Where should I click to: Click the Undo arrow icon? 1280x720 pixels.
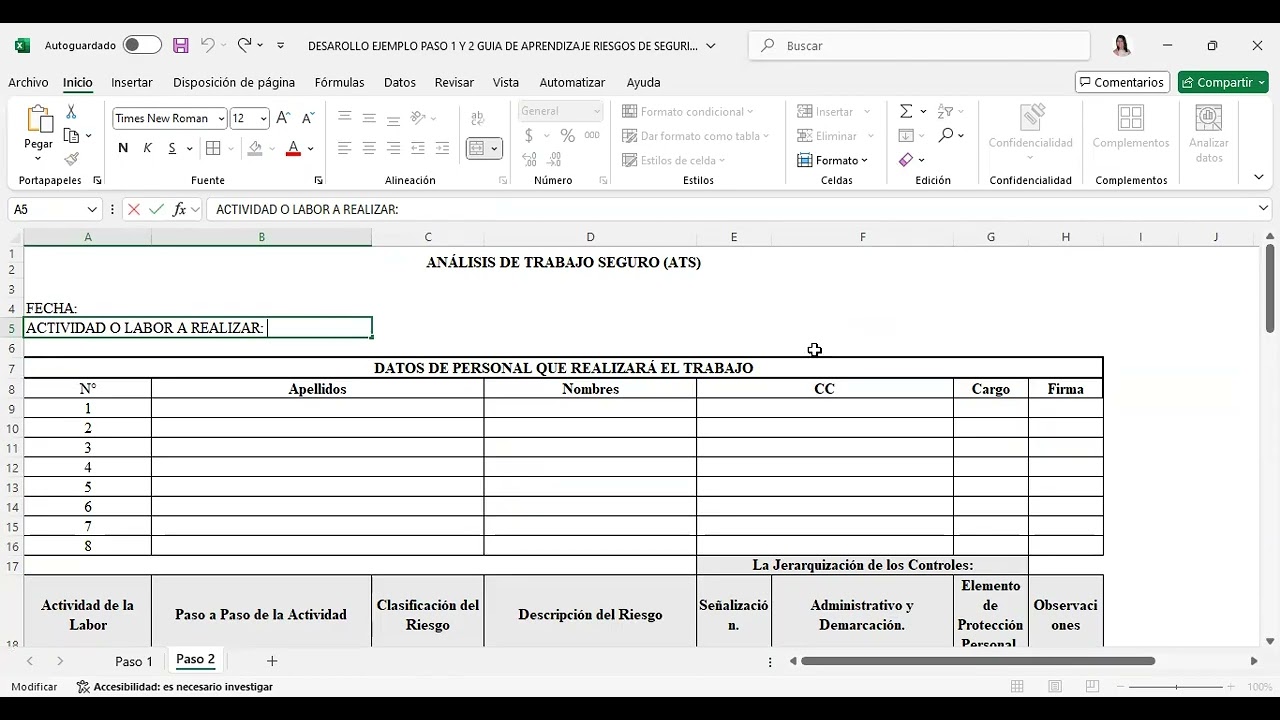pos(207,45)
